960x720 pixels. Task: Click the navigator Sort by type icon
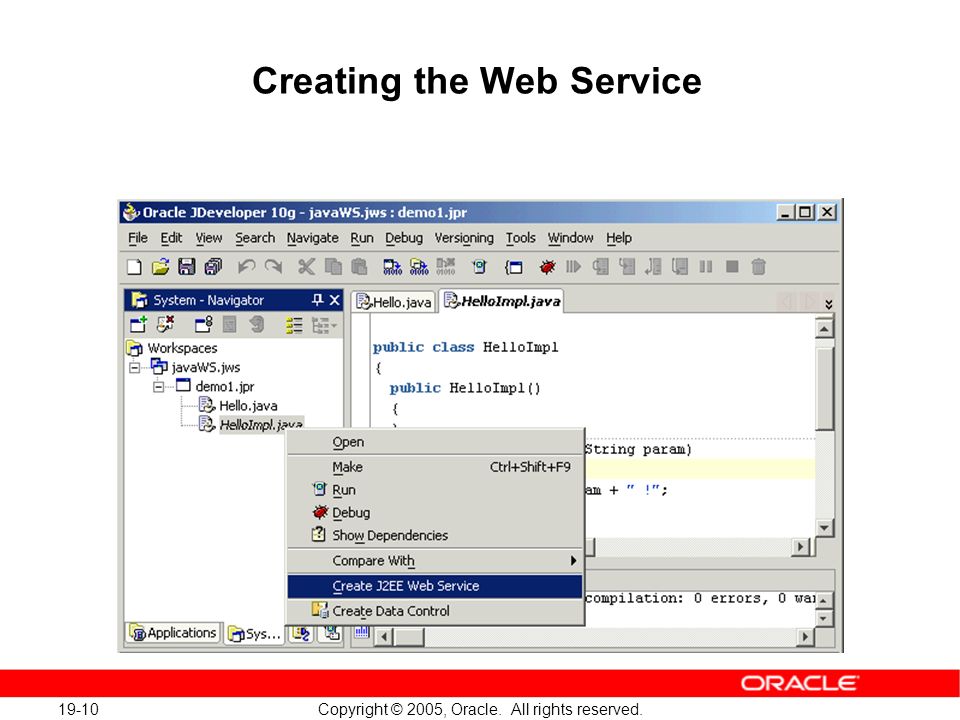[294, 324]
